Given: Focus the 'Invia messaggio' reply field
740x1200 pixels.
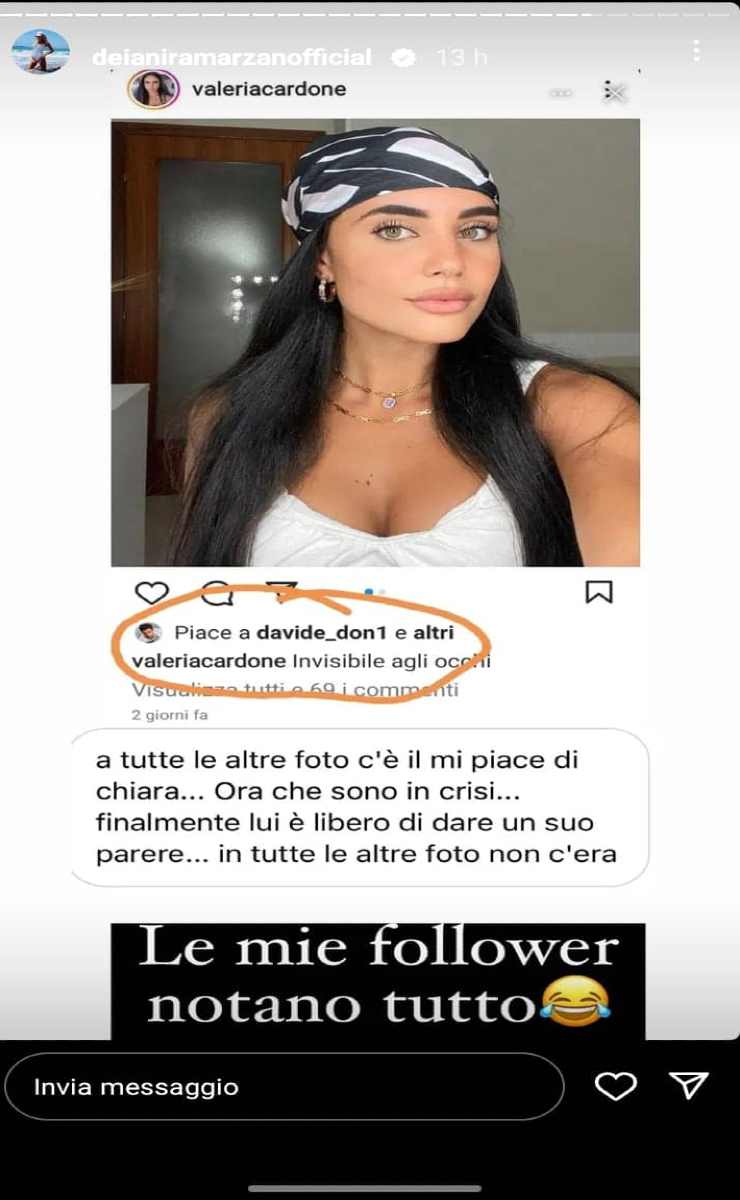Looking at the screenshot, I should [285, 1086].
